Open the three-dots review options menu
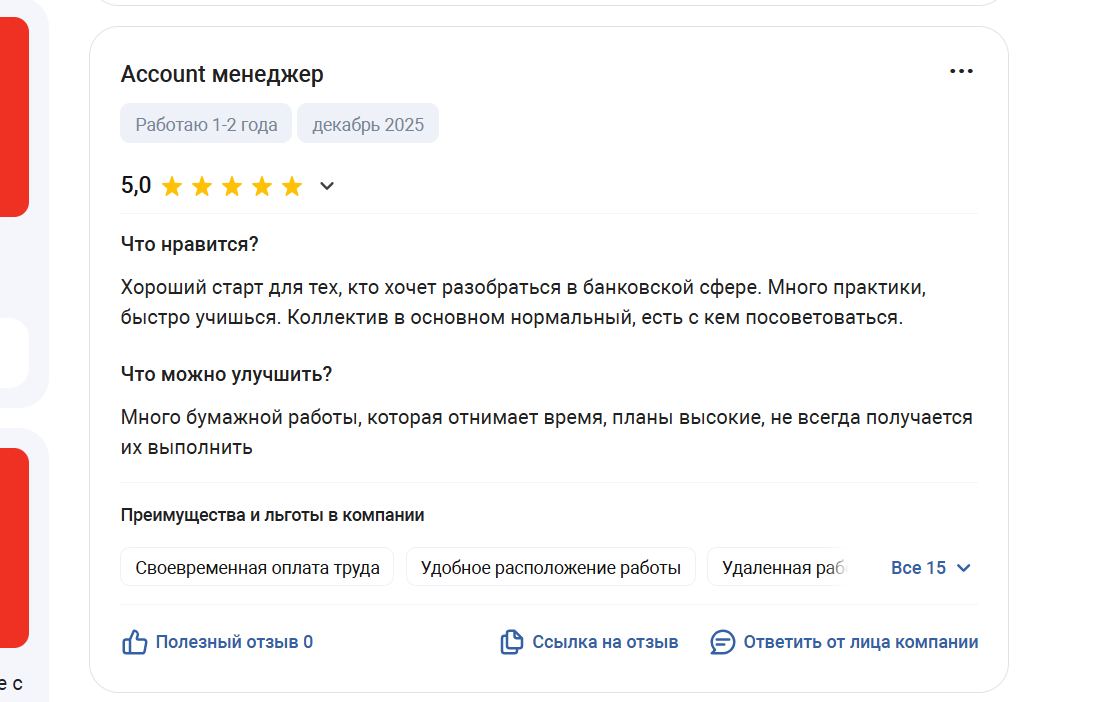The width and height of the screenshot is (1099, 702). pos(961,71)
